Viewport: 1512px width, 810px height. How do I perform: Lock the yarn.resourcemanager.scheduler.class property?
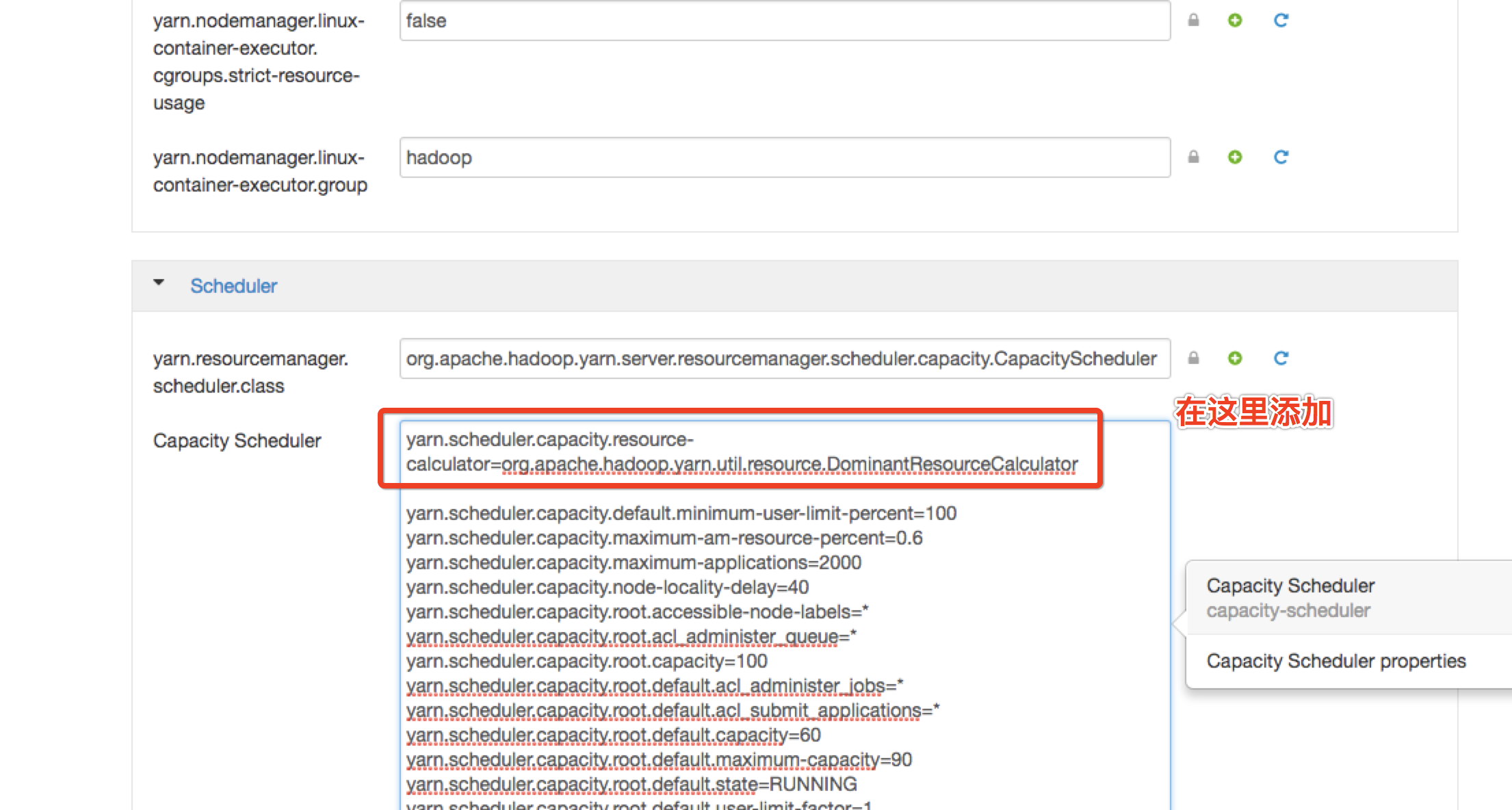coord(1193,358)
